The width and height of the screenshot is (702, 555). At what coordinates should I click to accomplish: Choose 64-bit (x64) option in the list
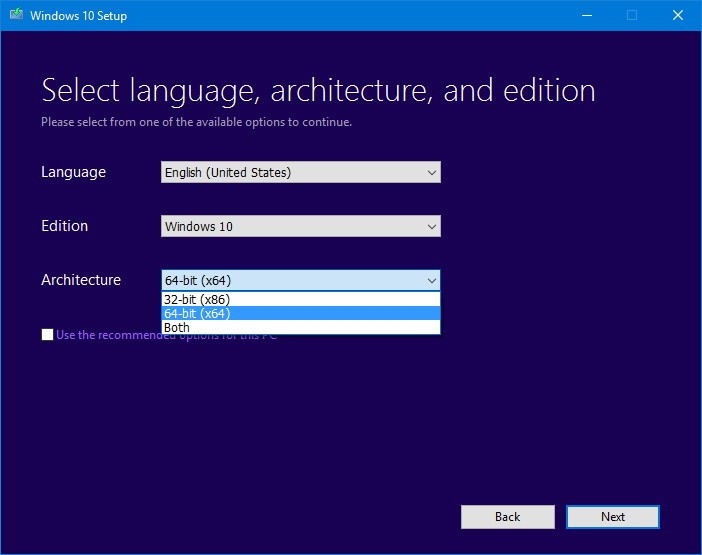pyautogui.click(x=300, y=313)
